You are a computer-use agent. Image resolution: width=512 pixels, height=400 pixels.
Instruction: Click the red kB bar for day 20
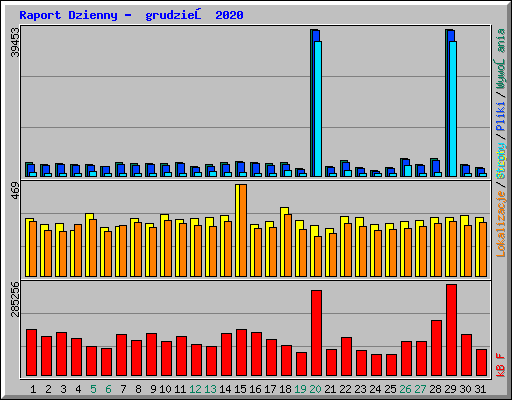click(x=317, y=333)
